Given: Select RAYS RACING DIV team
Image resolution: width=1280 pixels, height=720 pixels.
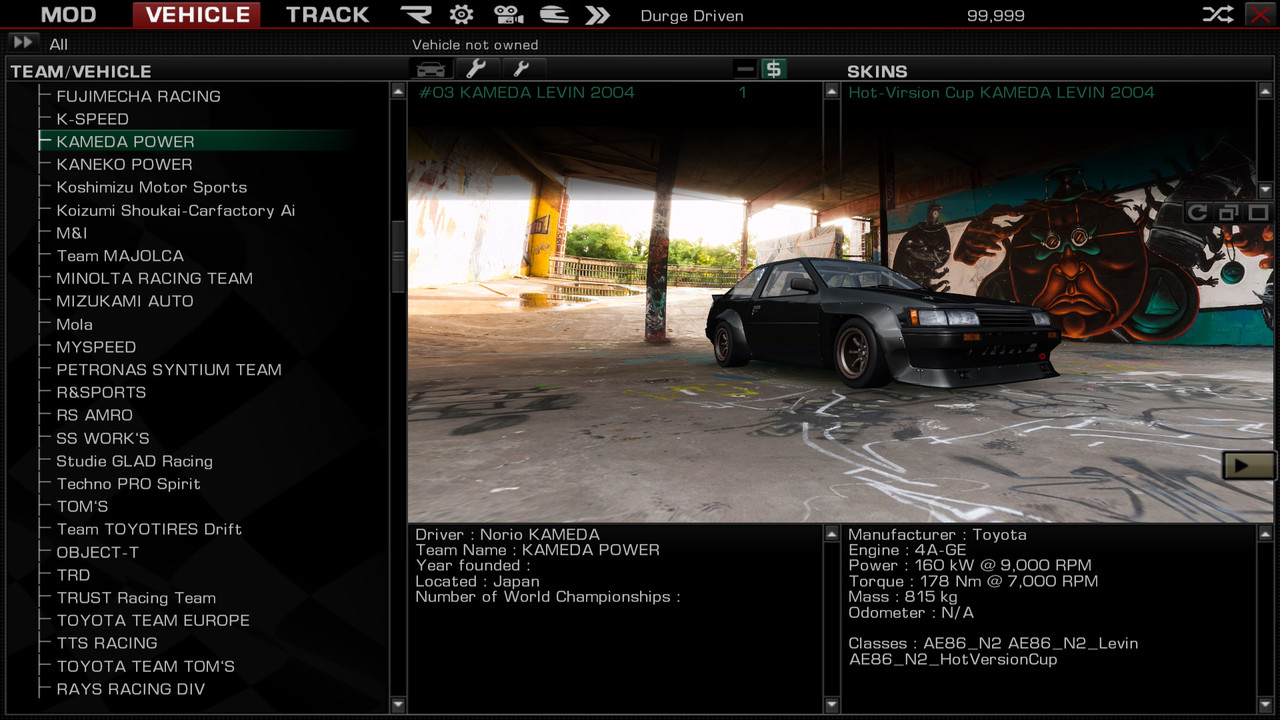Looking at the screenshot, I should click(x=130, y=689).
